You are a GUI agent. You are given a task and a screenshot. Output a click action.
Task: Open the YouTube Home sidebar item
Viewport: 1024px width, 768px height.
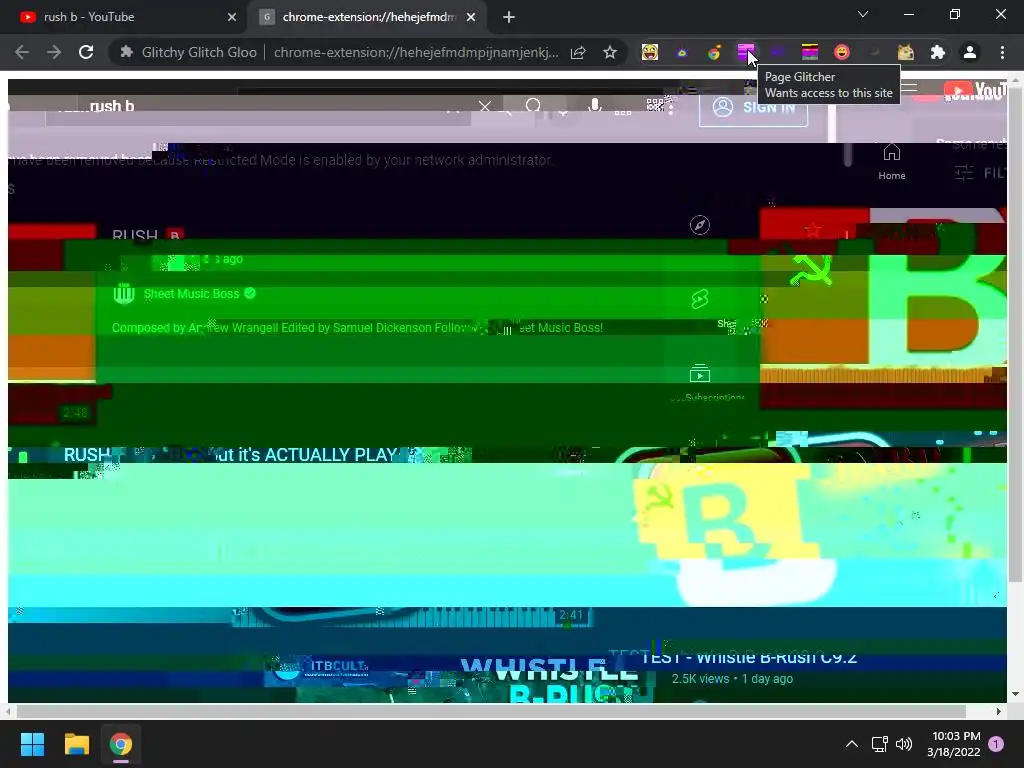[891, 162]
